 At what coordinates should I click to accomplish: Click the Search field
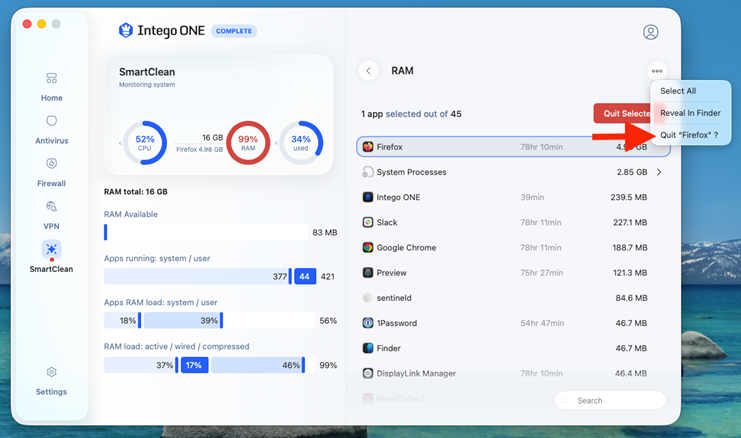coord(610,401)
